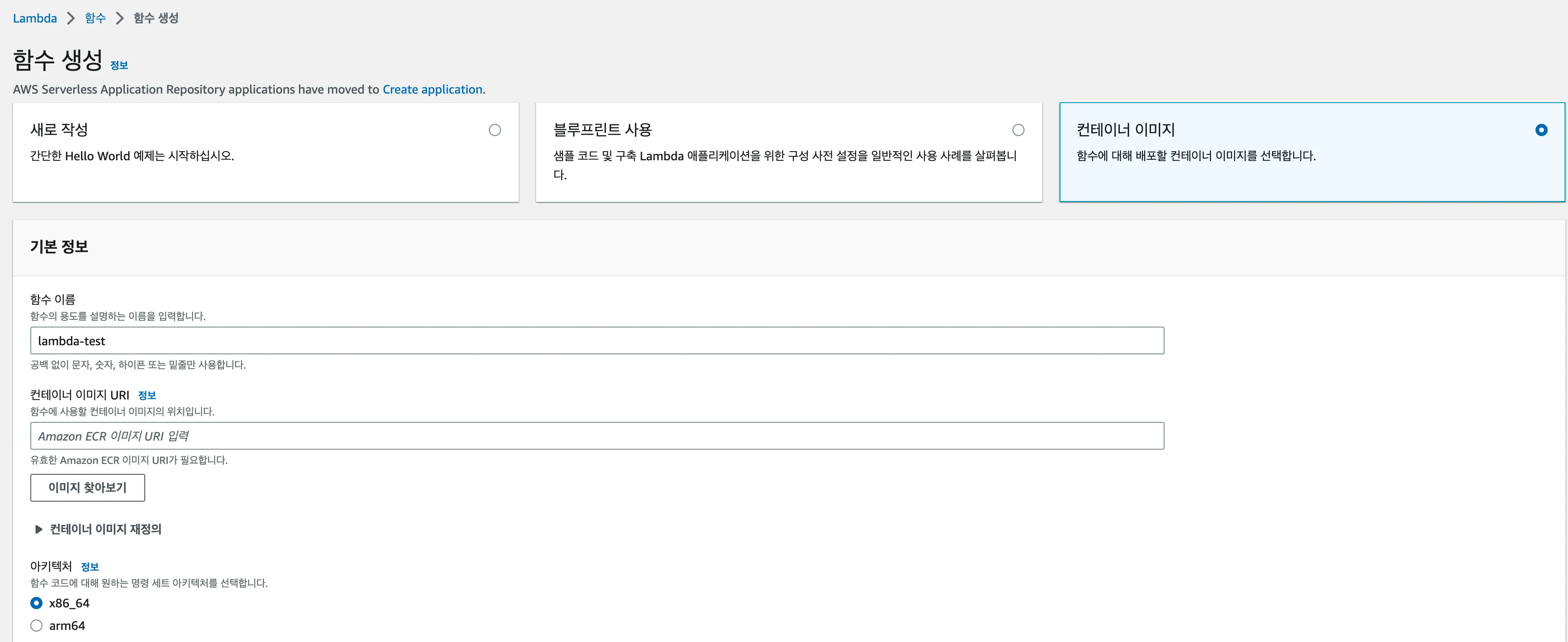
Task: Click 정보 link next to 함수 생성 title
Action: click(119, 65)
